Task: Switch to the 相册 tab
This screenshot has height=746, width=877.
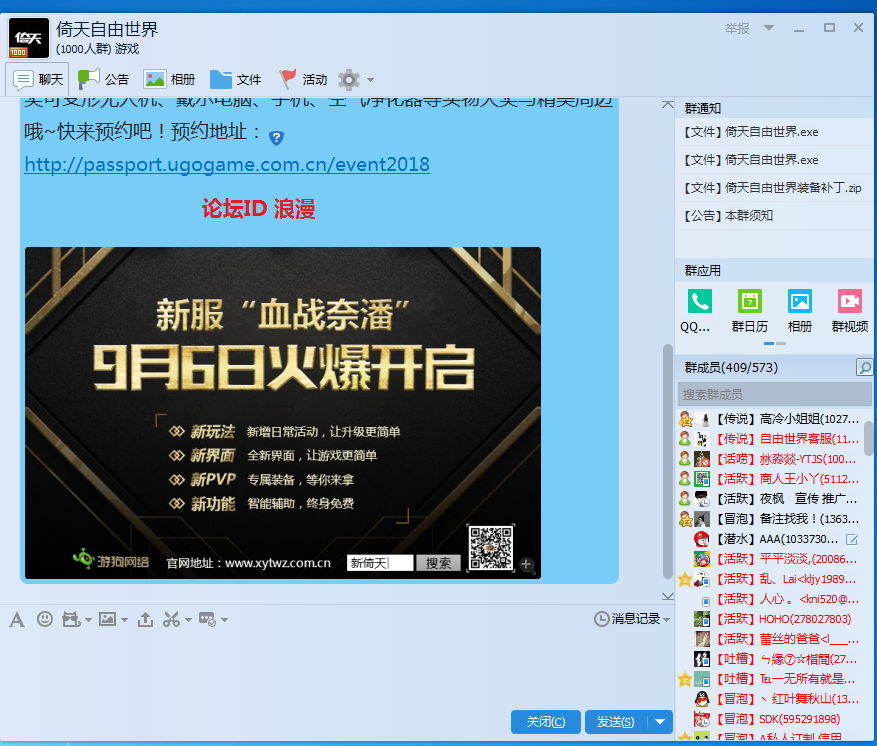Action: point(169,79)
